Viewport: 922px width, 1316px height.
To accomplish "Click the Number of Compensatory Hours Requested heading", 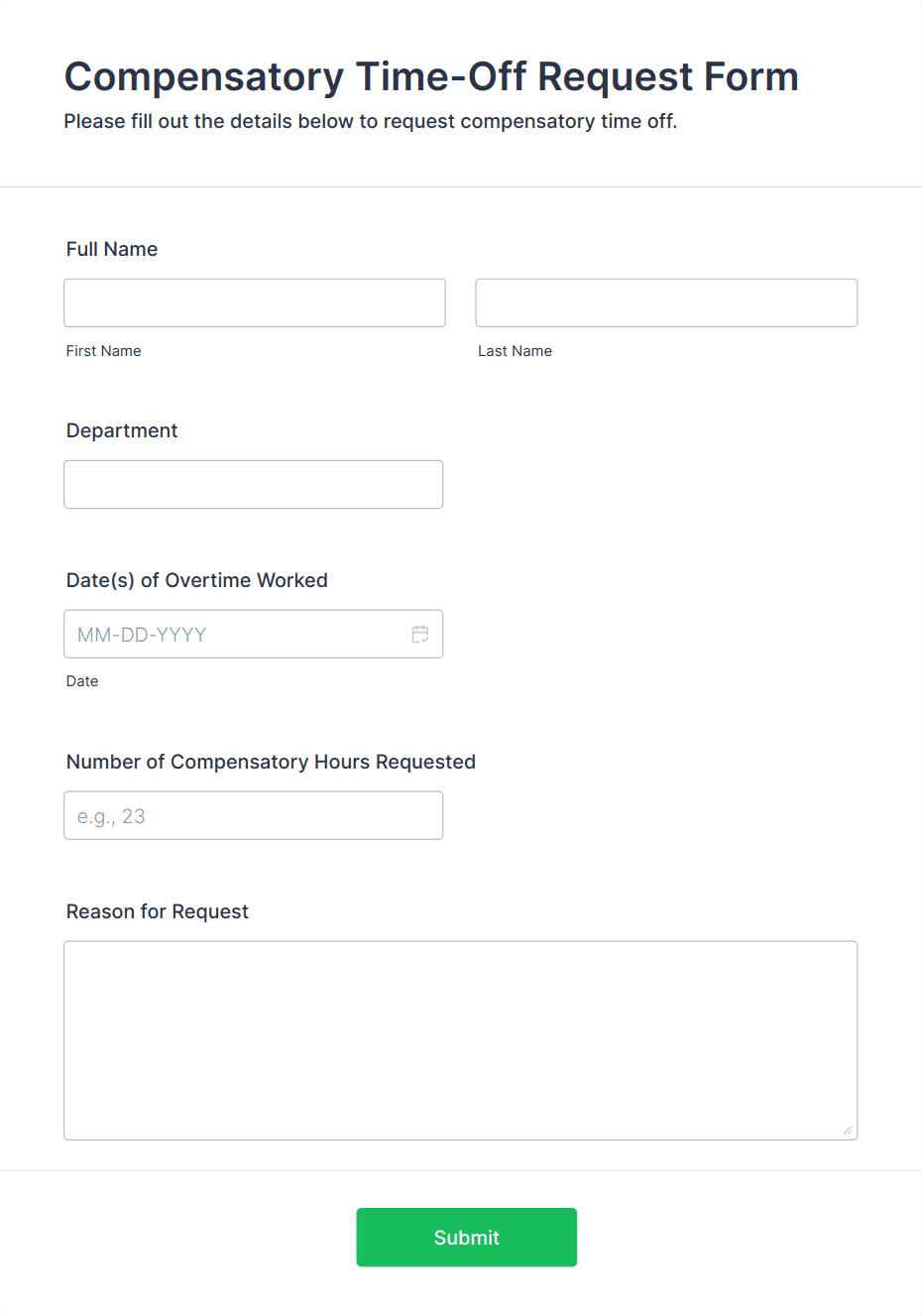I will pyautogui.click(x=271, y=762).
